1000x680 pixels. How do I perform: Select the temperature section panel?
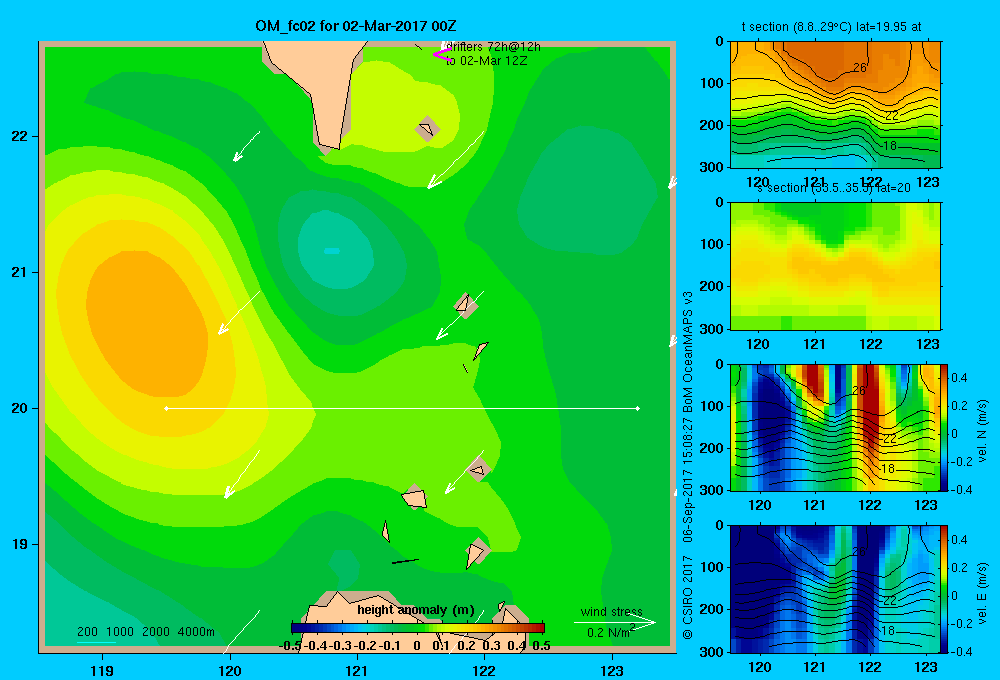[835, 105]
